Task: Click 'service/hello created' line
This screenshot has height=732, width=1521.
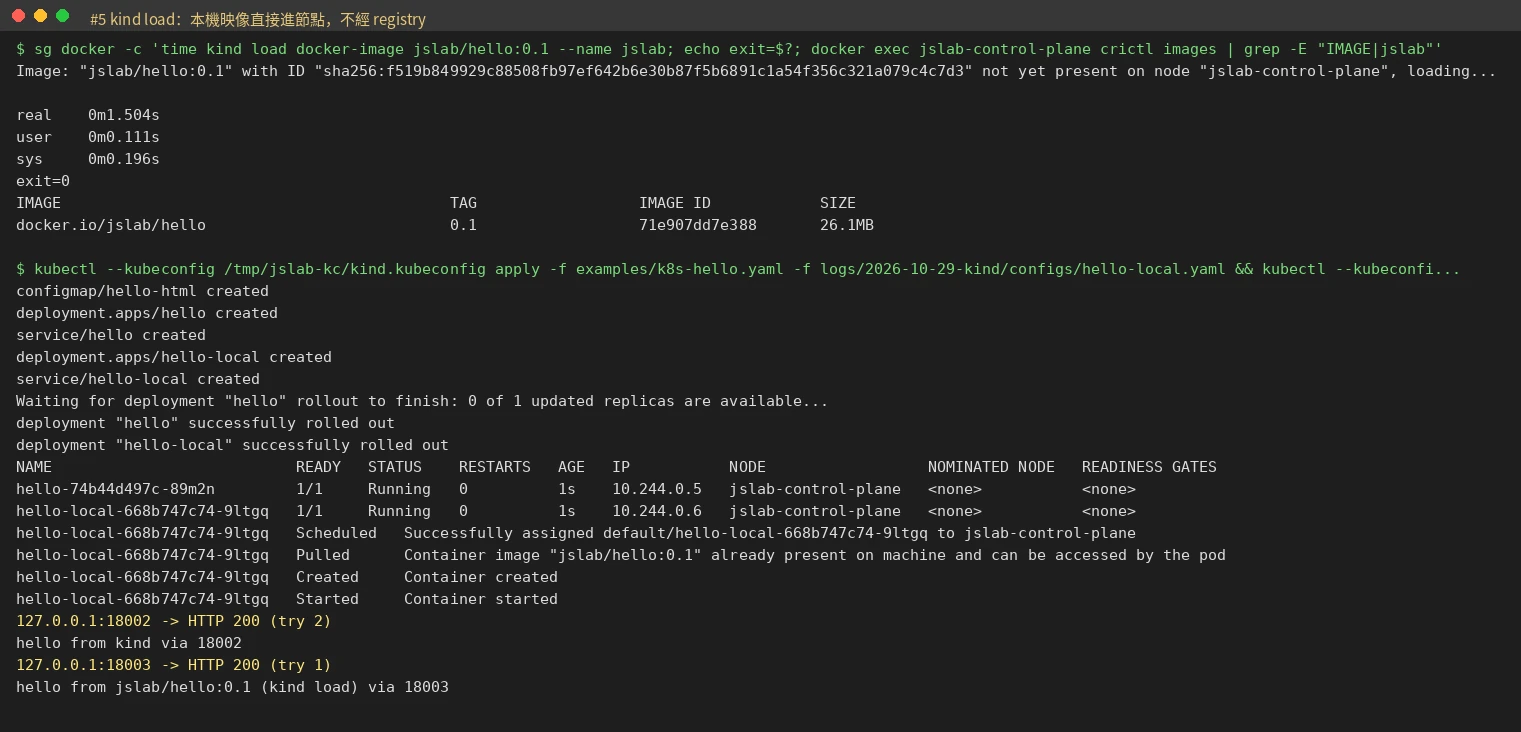Action: coord(111,335)
